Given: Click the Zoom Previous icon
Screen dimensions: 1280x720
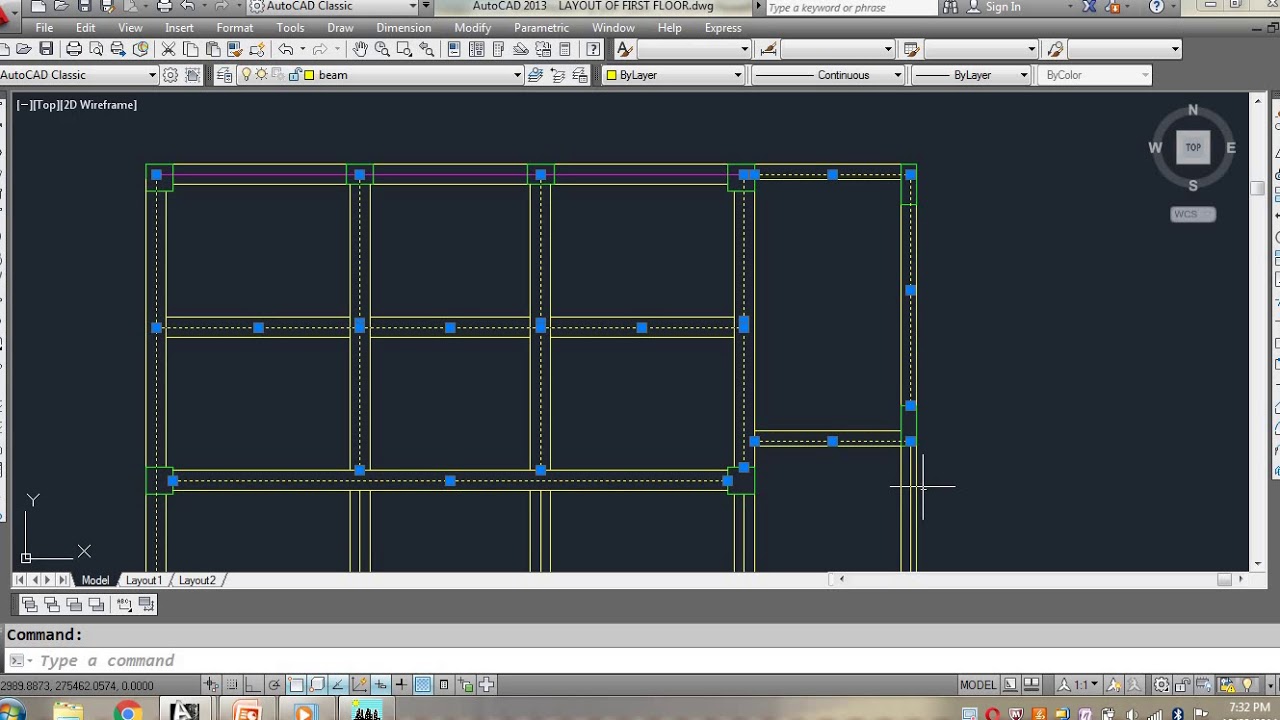Looking at the screenshot, I should pyautogui.click(x=427, y=48).
